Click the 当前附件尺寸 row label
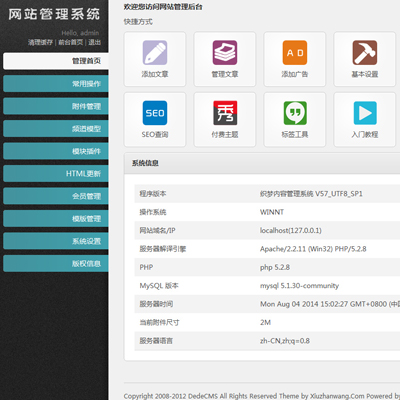Viewport: 400px width, 400px height. [159, 322]
